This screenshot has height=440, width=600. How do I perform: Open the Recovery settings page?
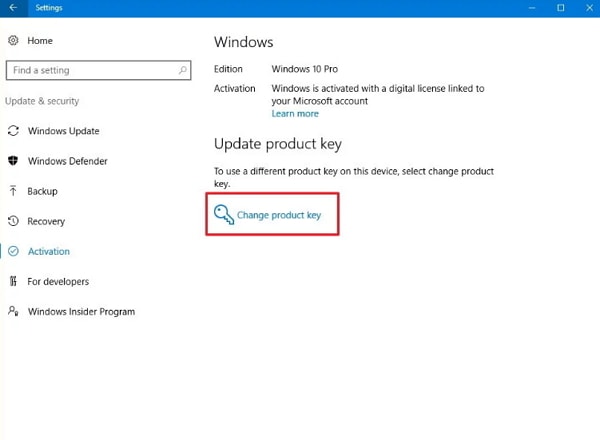(46, 221)
